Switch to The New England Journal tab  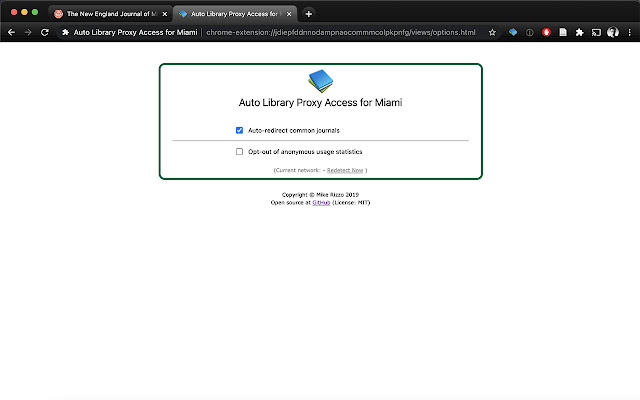coord(110,14)
